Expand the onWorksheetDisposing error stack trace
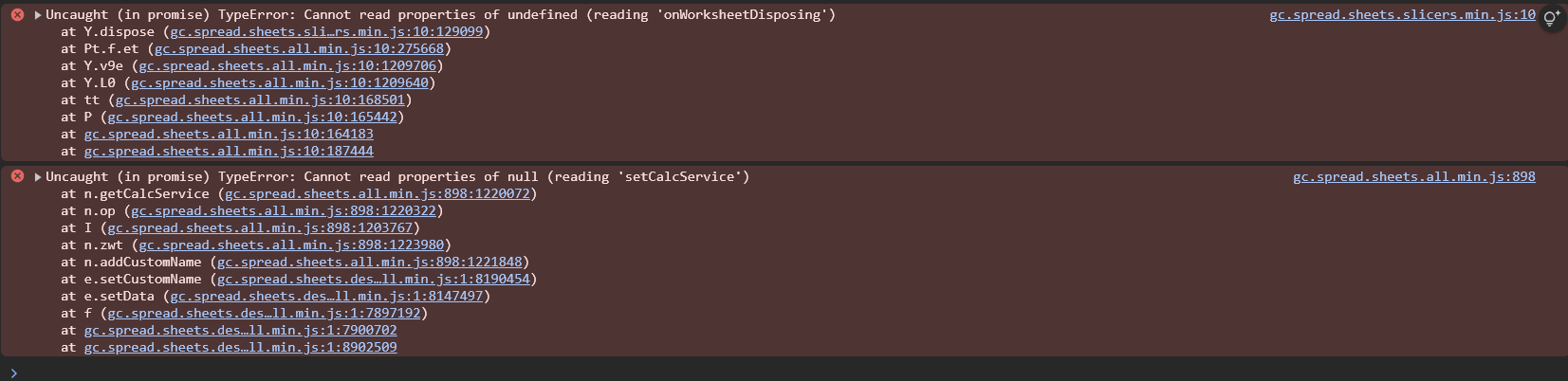This screenshot has height=381, width=1568. click(38, 15)
